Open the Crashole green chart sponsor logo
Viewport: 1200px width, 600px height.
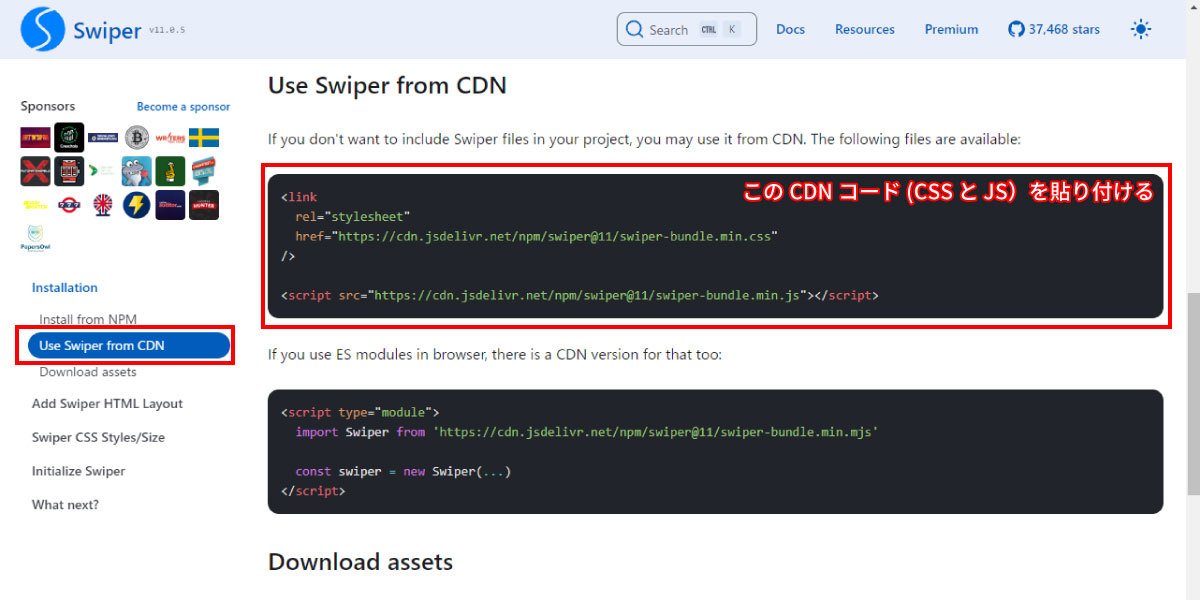tap(69, 137)
